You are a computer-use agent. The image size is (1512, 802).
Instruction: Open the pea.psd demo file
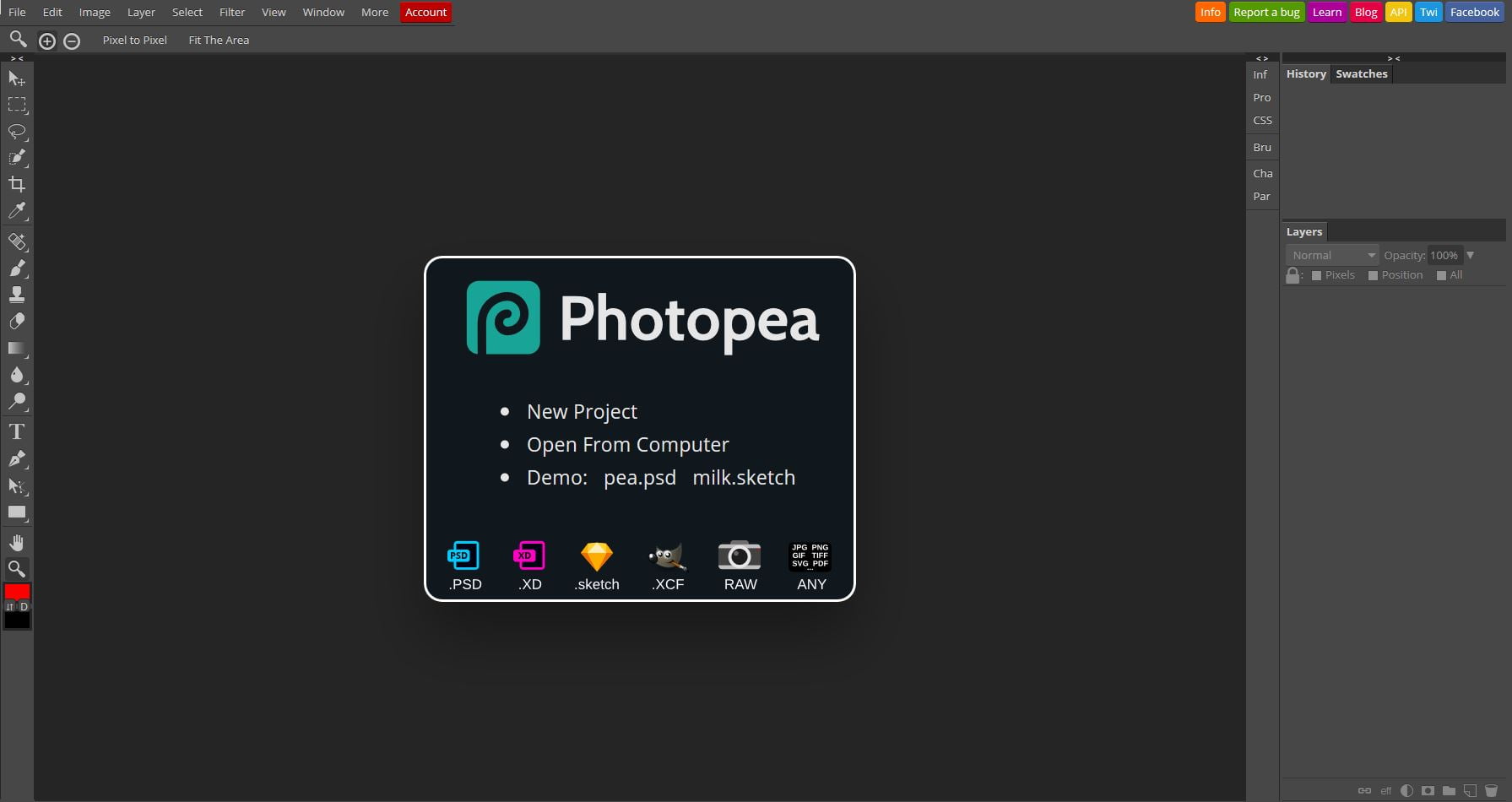640,477
